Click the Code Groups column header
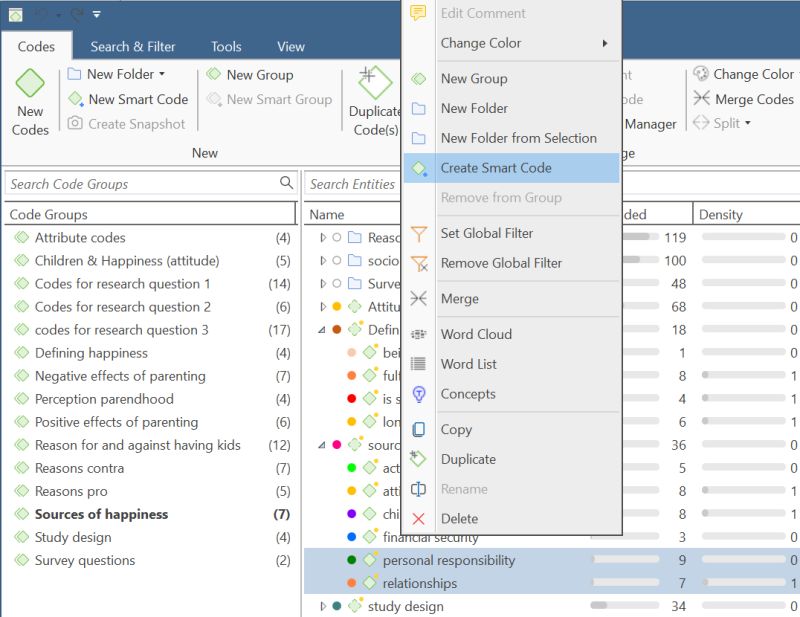The image size is (800, 617). pyautogui.click(x=151, y=214)
